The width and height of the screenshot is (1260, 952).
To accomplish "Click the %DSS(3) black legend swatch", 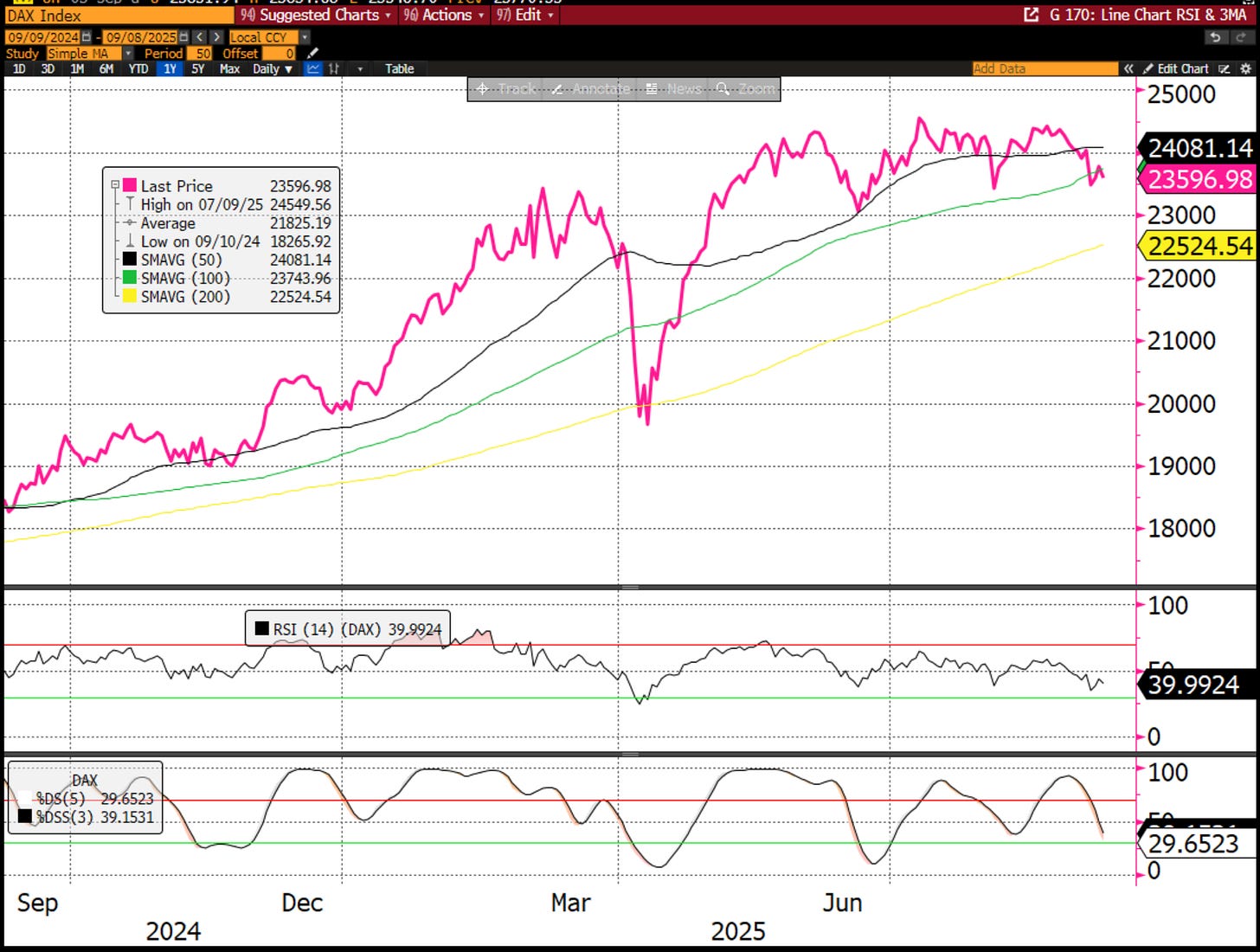I will tap(25, 816).
